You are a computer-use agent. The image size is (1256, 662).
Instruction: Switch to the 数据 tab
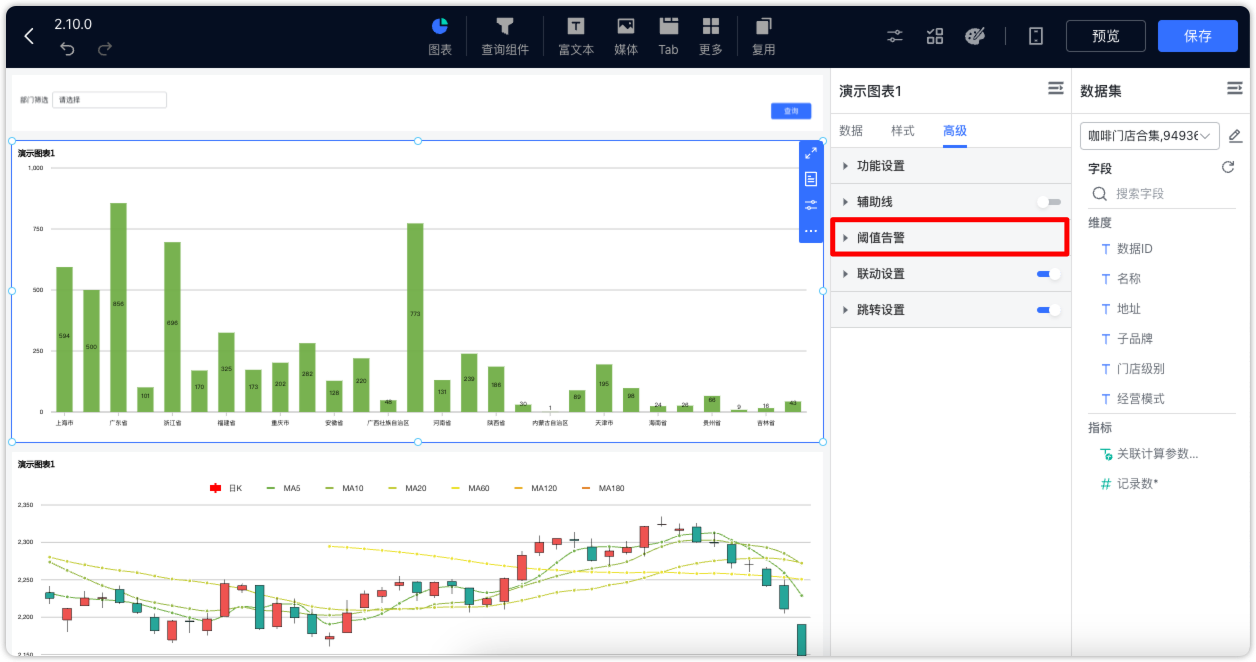coord(851,131)
